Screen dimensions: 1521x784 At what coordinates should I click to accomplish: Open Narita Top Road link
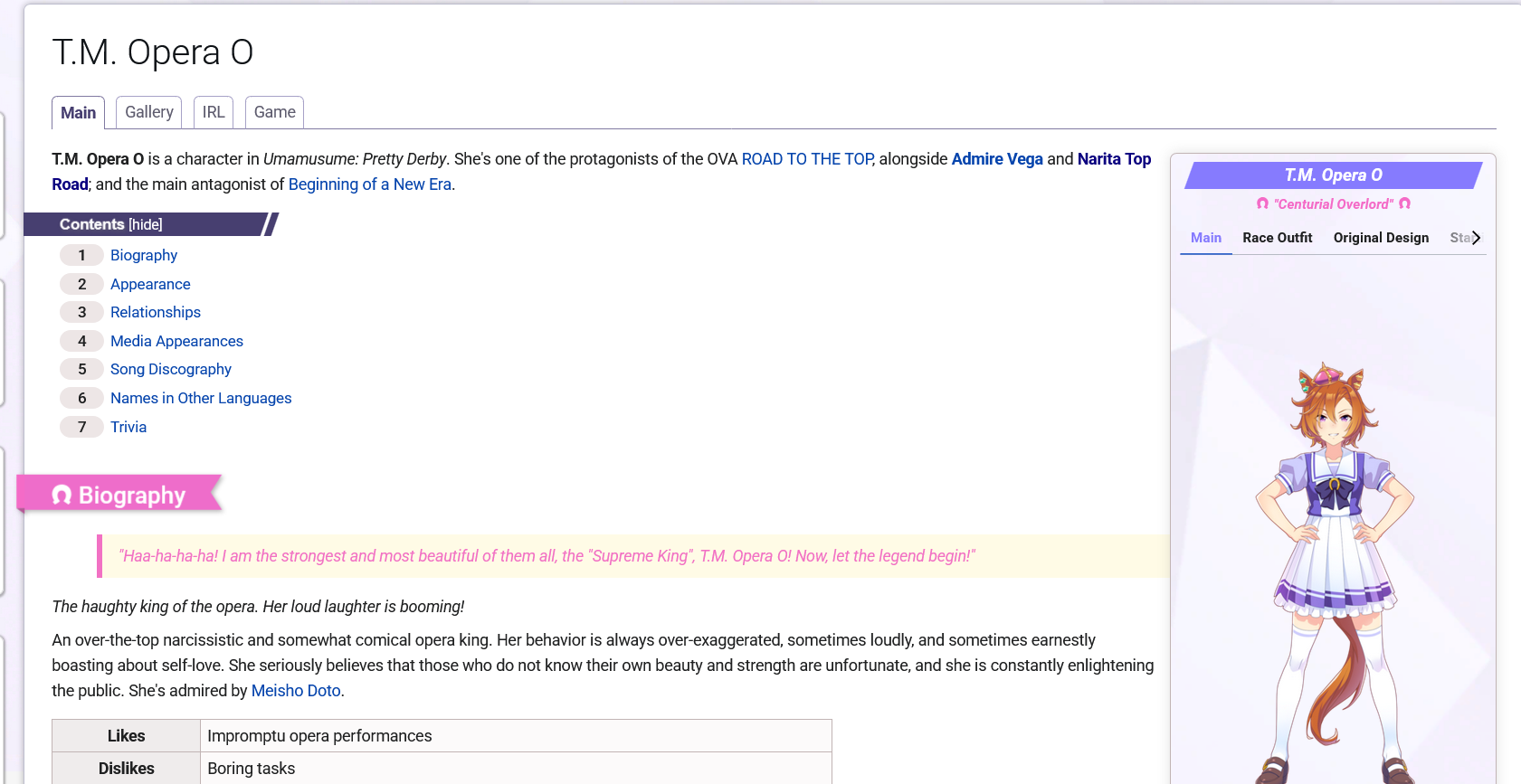[x=1114, y=159]
